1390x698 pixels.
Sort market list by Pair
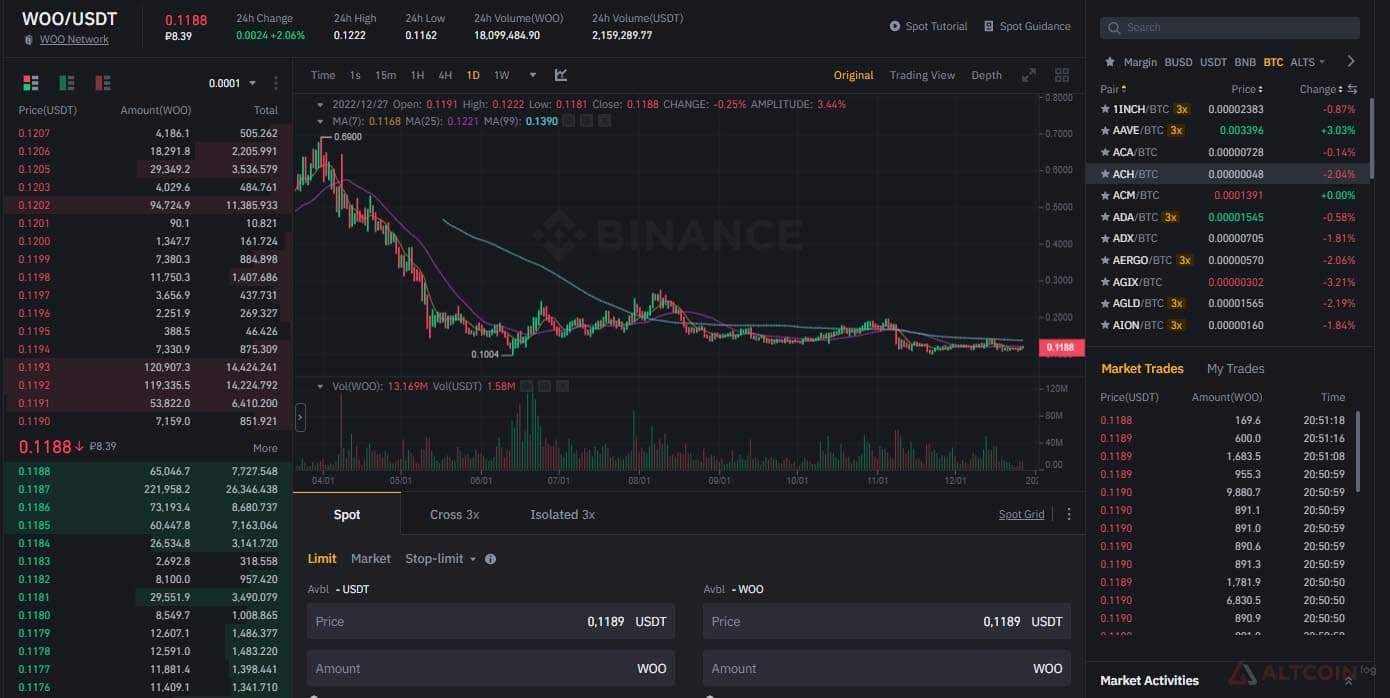pos(1113,89)
